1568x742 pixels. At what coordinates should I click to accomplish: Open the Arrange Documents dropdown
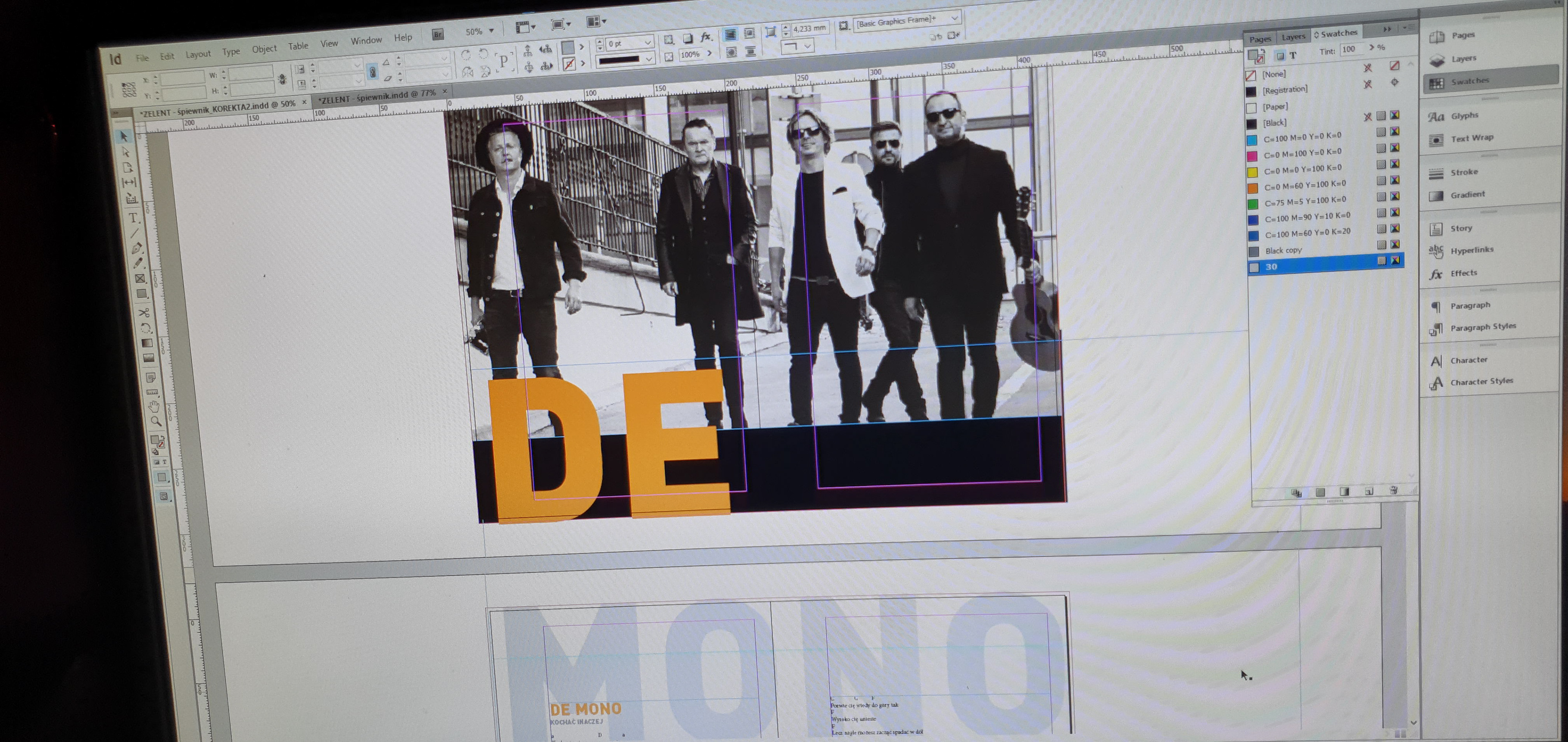596,22
